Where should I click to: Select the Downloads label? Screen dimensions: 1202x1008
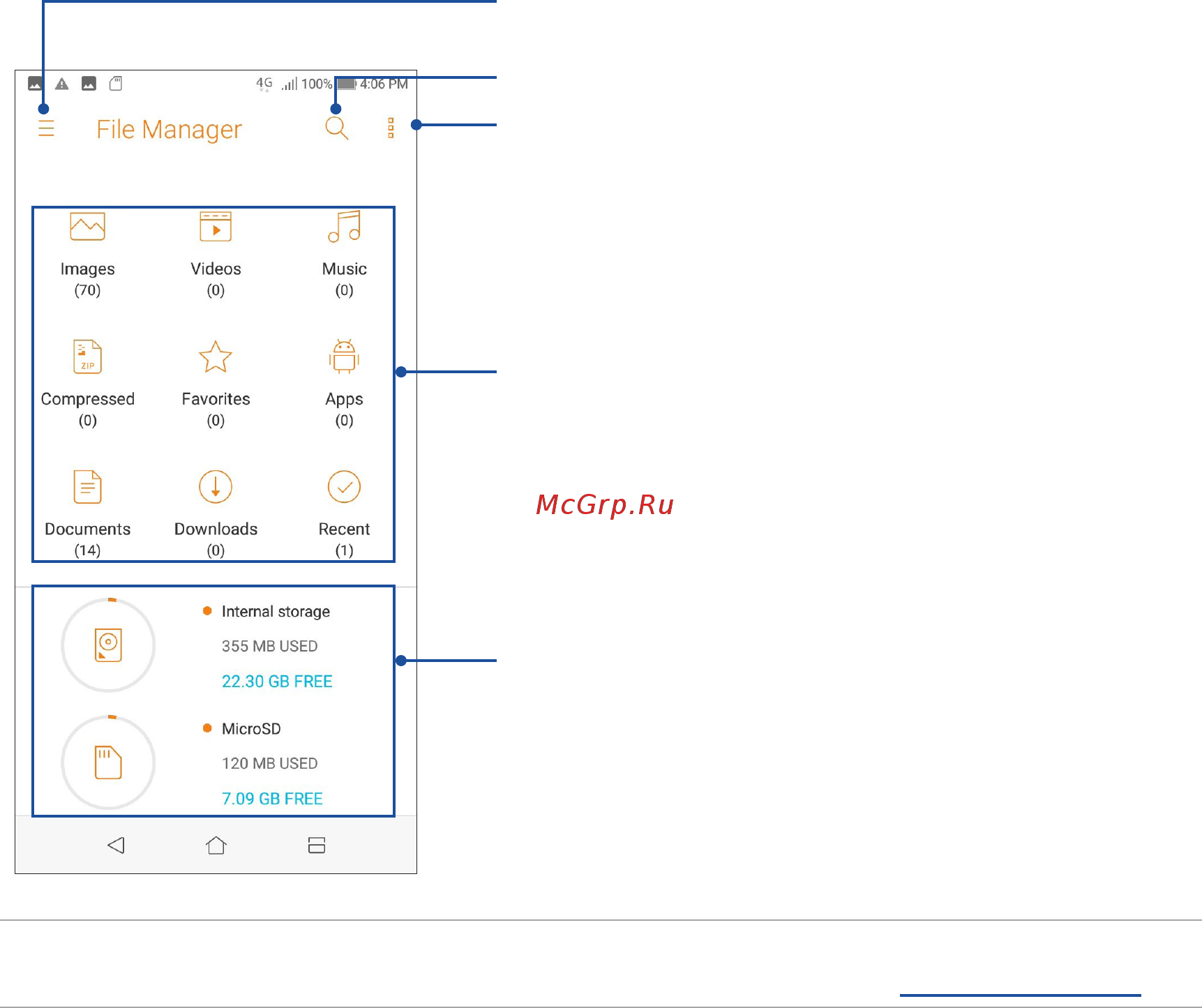pyautogui.click(x=216, y=529)
